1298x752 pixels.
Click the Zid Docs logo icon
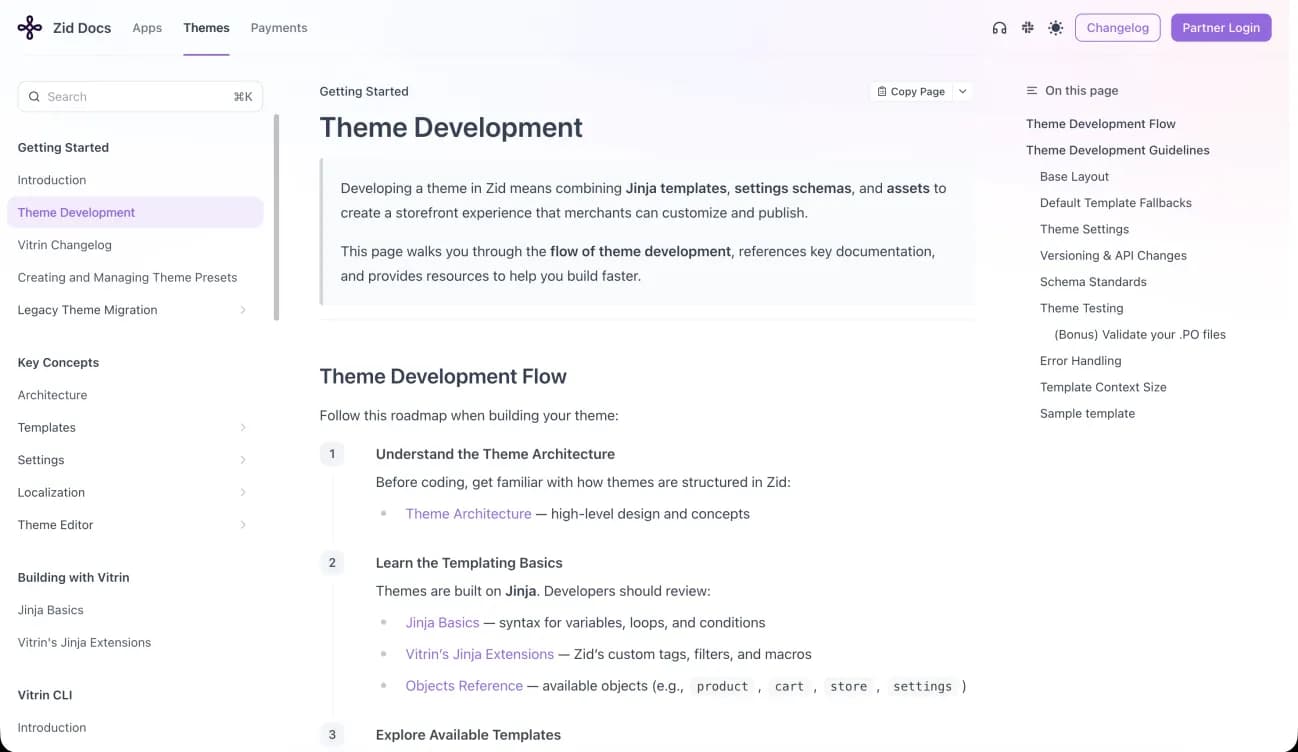(x=30, y=28)
